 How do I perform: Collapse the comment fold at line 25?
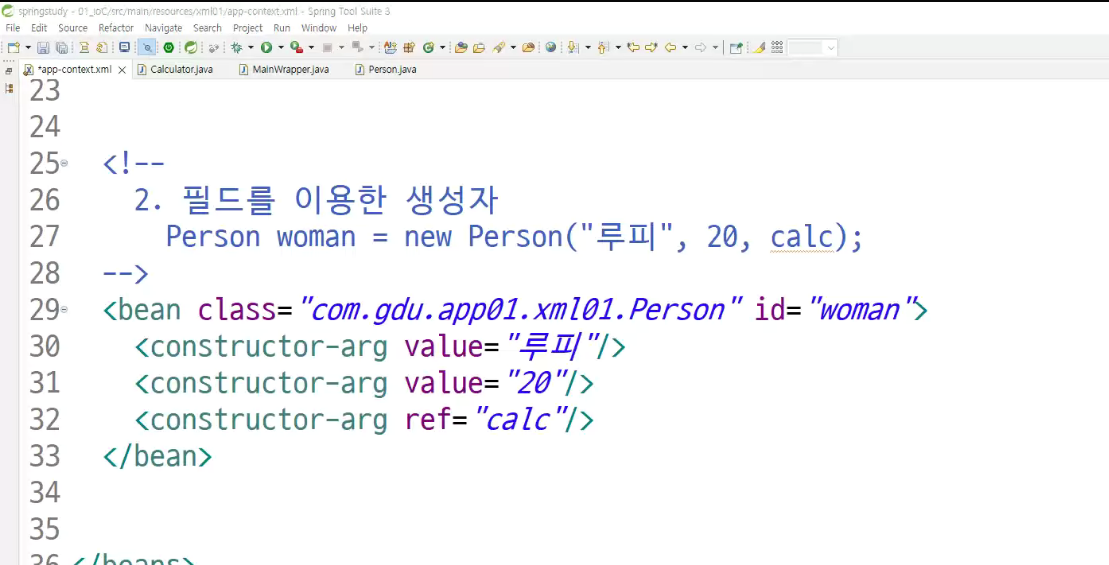pos(64,163)
